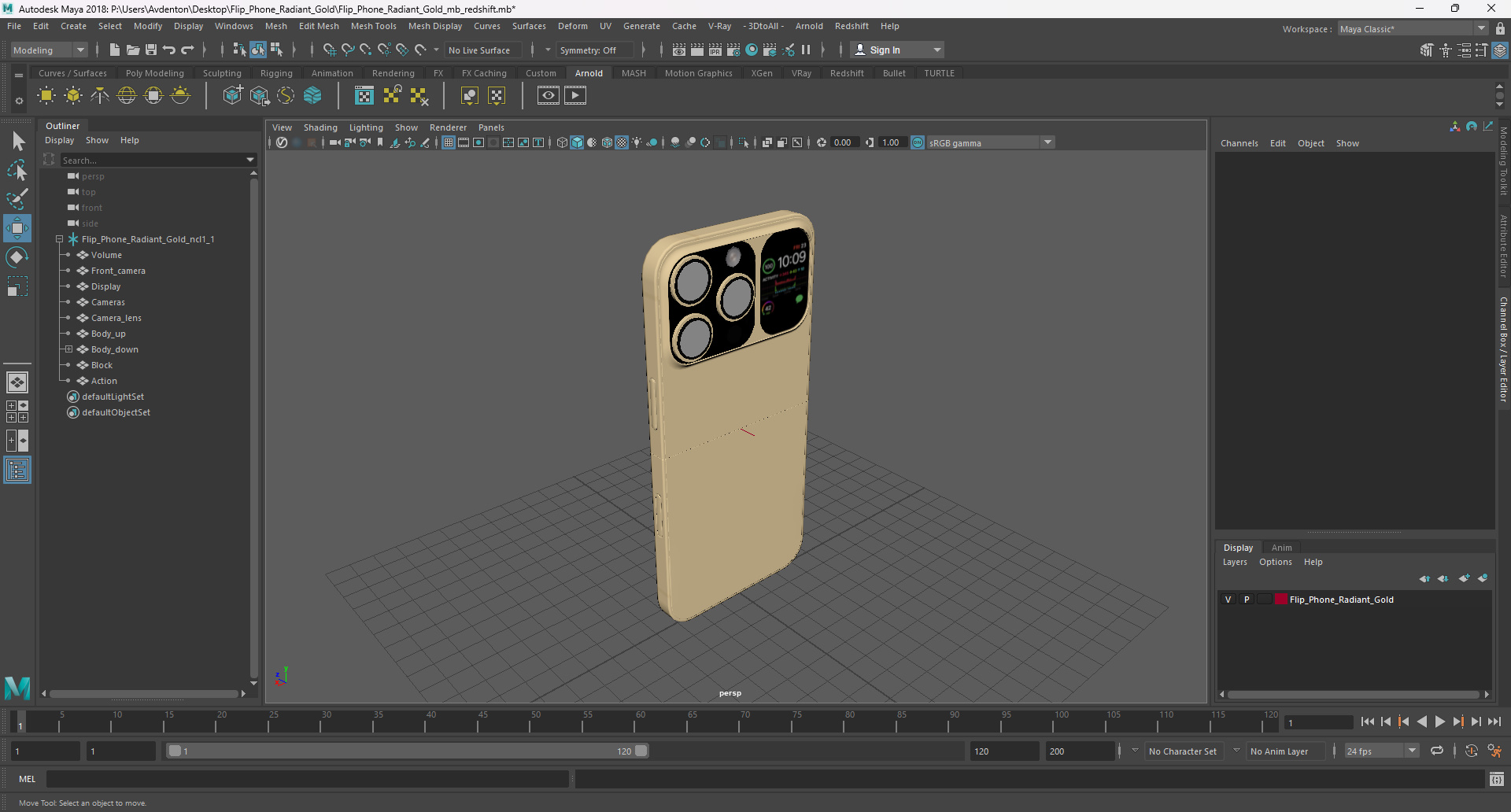Open the Outliner search filter dropdown
Screen dimensions: 1511x812
(250, 160)
